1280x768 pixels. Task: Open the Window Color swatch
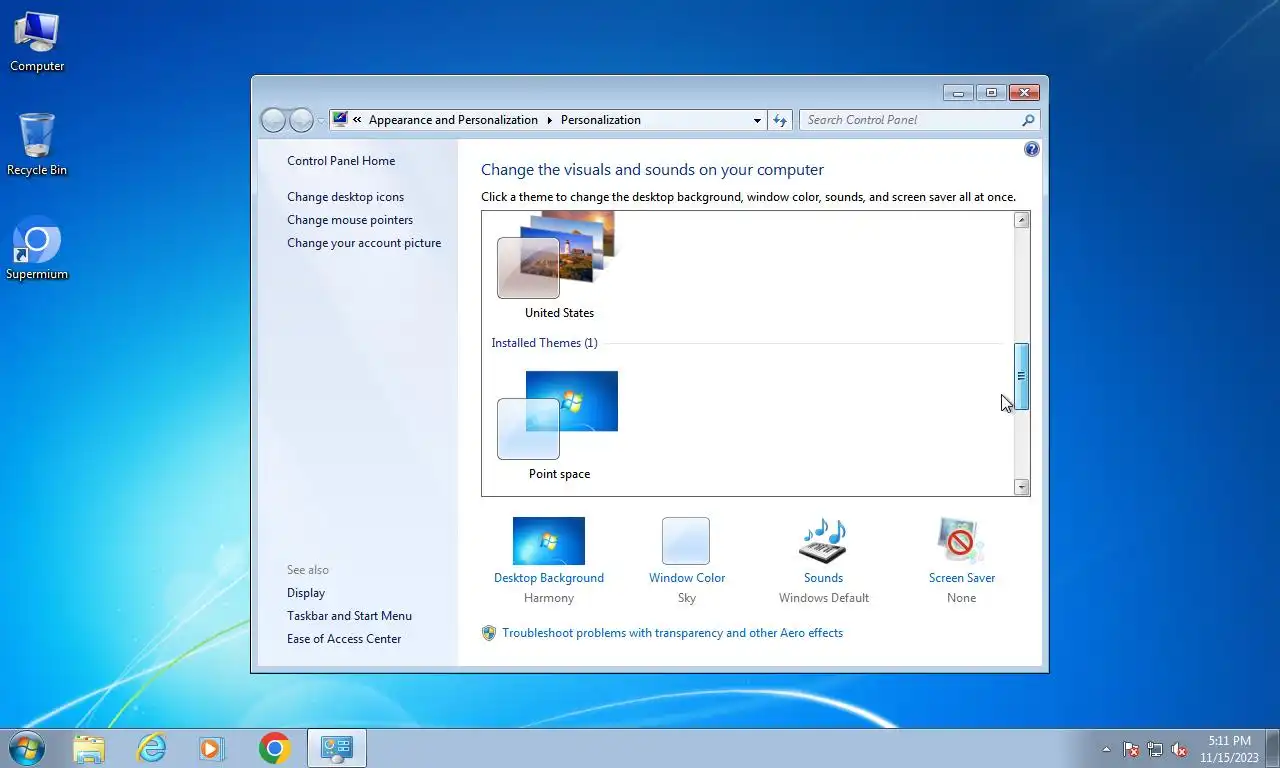click(686, 541)
